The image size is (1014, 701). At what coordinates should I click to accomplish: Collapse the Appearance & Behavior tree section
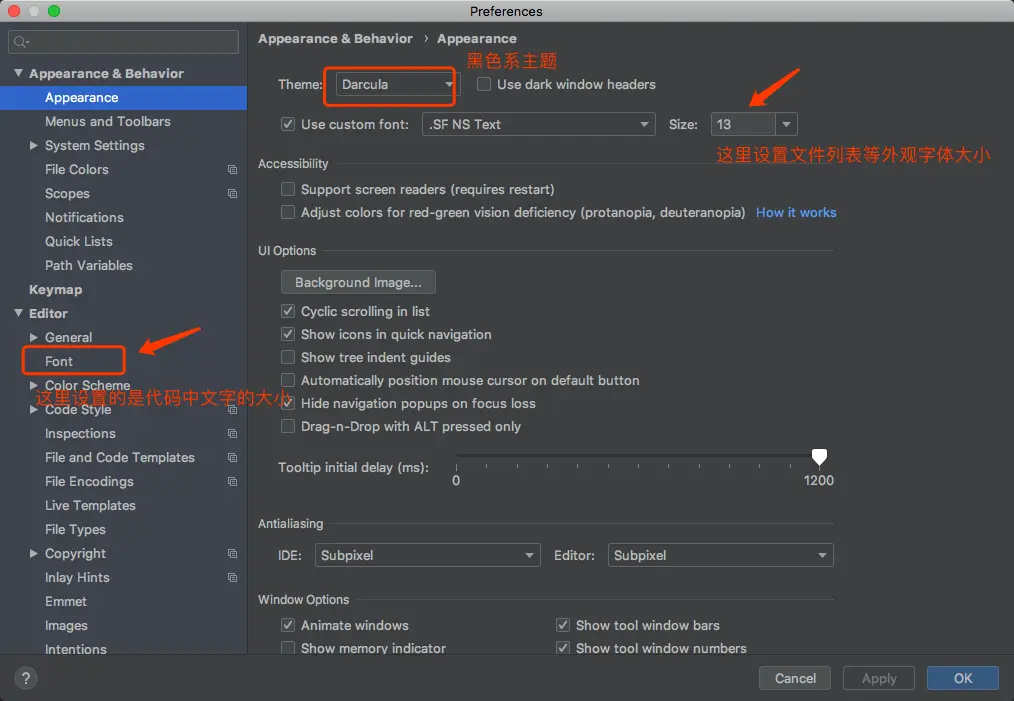pos(18,73)
